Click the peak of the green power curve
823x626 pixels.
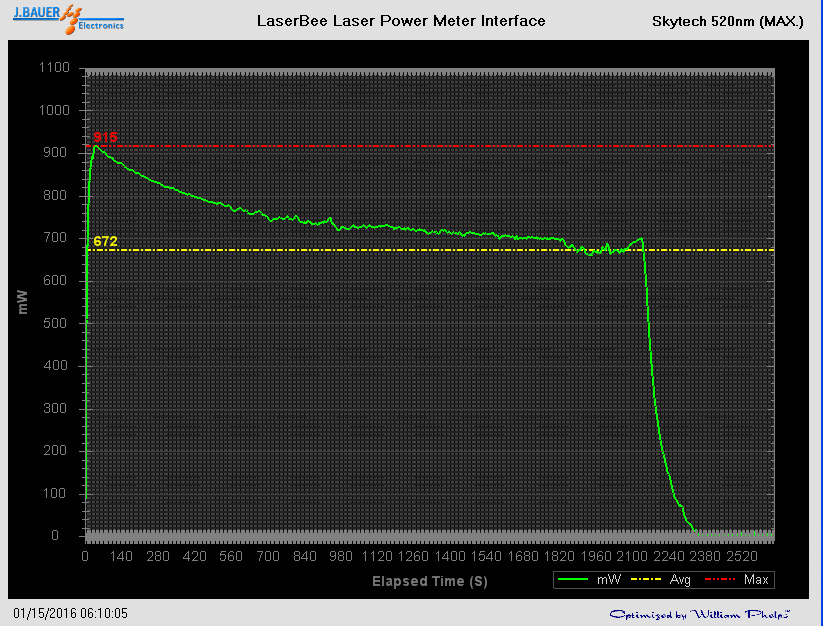tap(96, 146)
